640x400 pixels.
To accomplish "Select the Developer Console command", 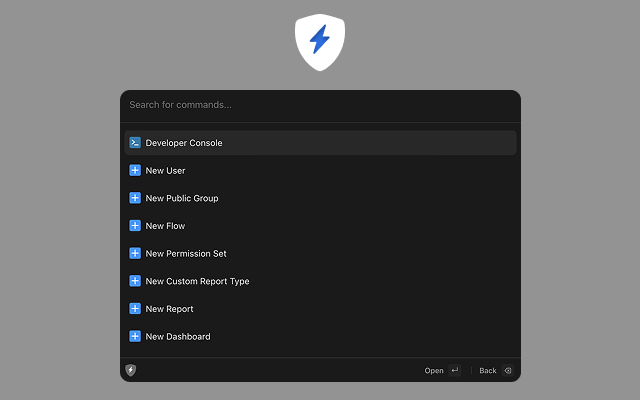I will (x=320, y=142).
